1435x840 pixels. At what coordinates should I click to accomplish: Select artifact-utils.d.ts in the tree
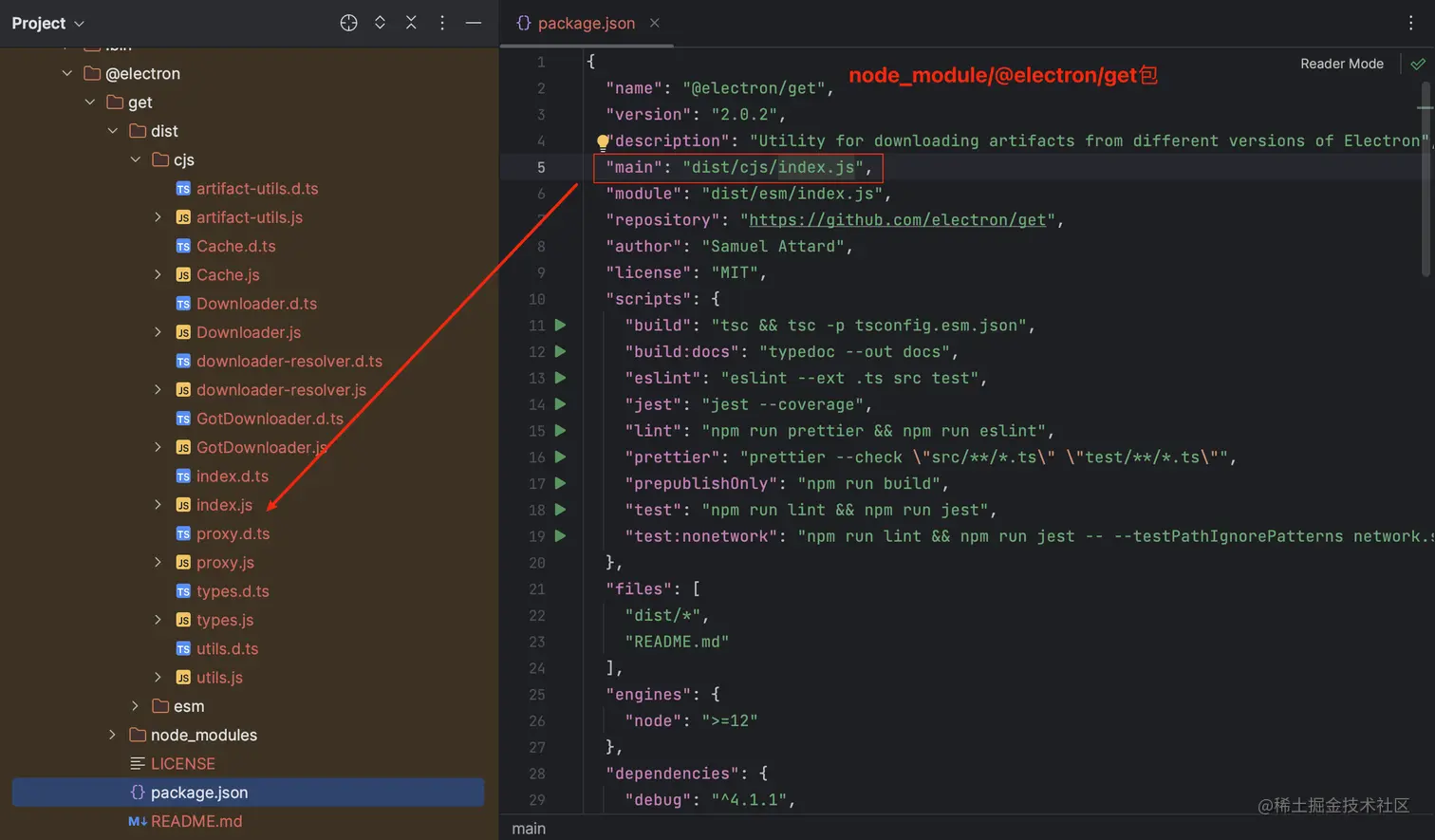coord(257,189)
